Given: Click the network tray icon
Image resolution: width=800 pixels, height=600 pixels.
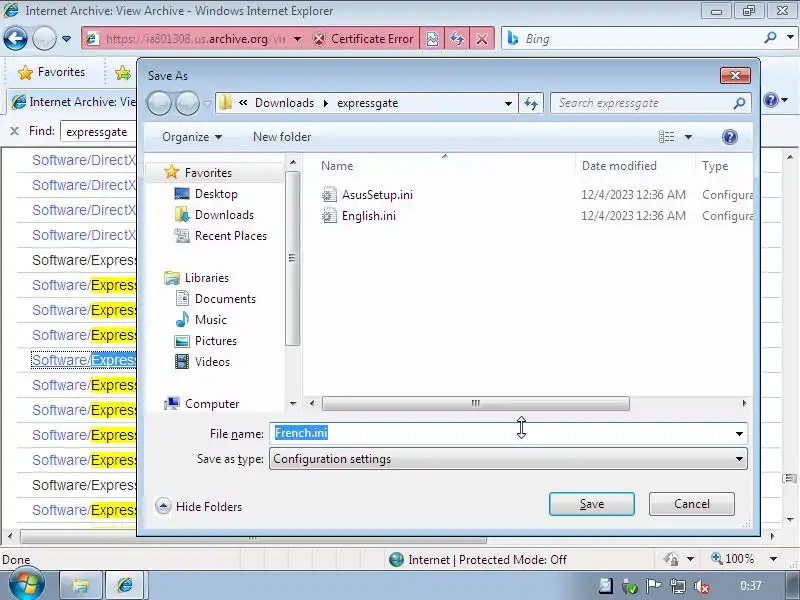Looking at the screenshot, I should (x=678, y=586).
